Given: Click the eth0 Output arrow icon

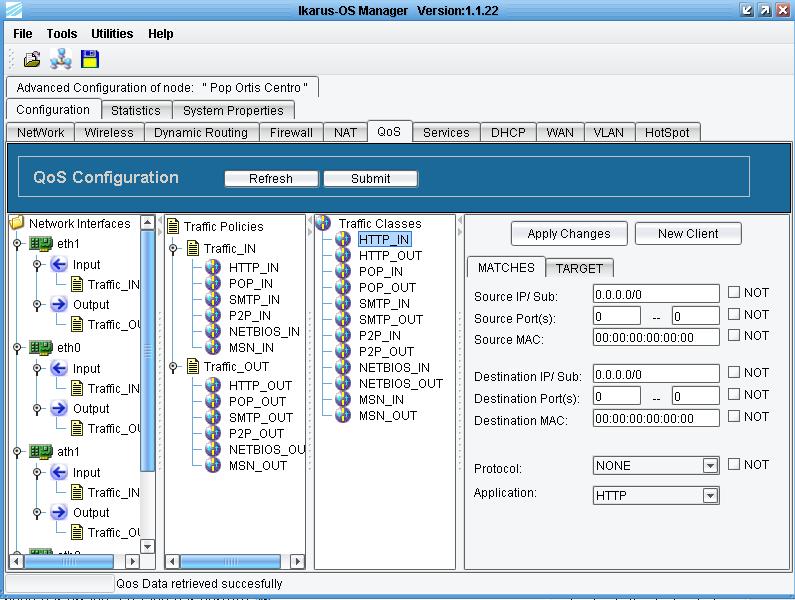Looking at the screenshot, I should tap(58, 409).
